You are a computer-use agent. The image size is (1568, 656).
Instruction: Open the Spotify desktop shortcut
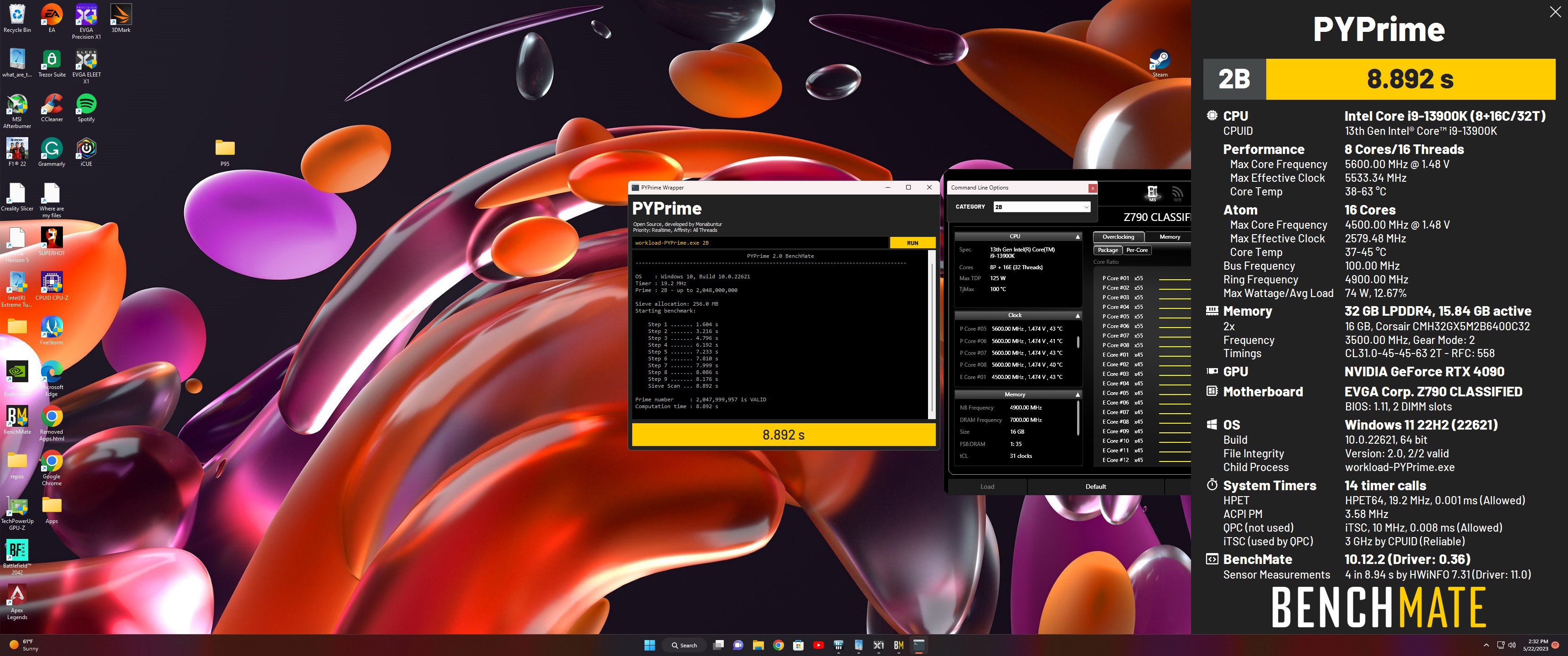tap(86, 107)
